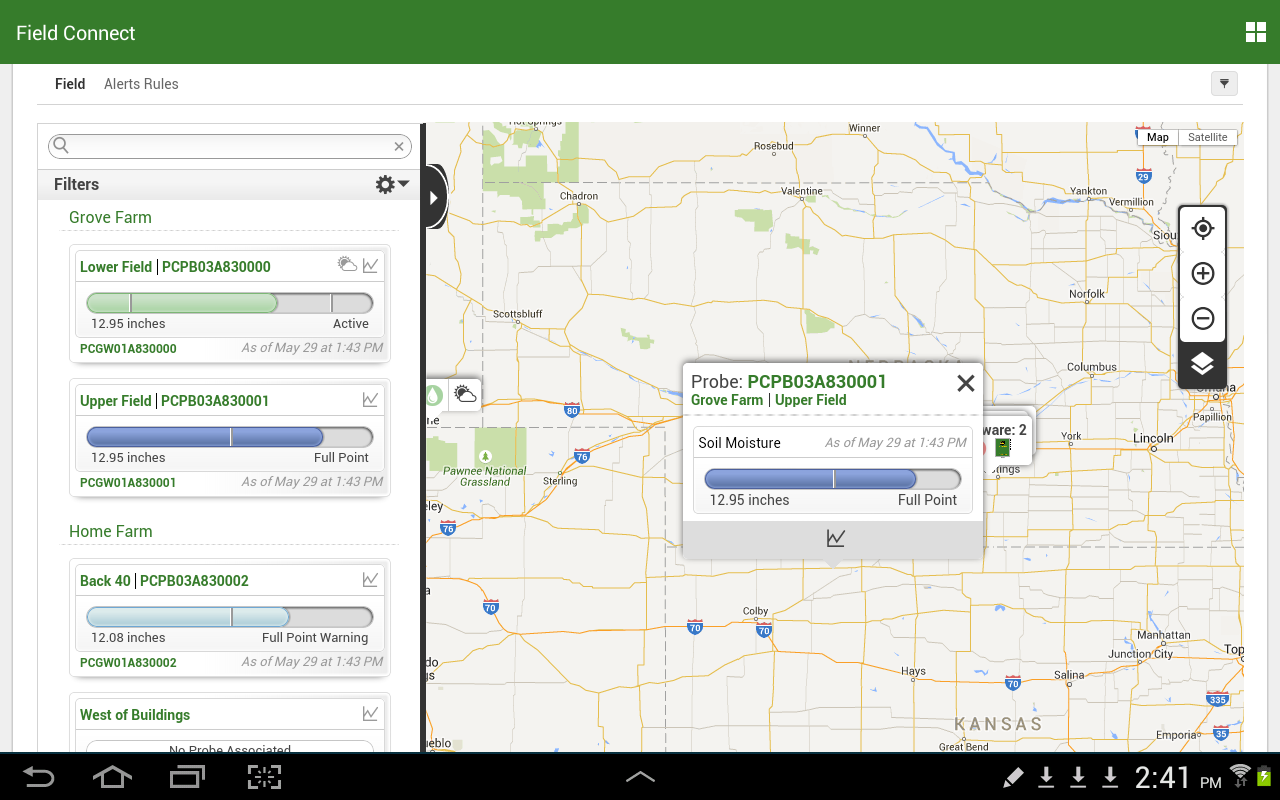Open Filters gear dropdown
The width and height of the screenshot is (1280, 800).
click(x=392, y=184)
